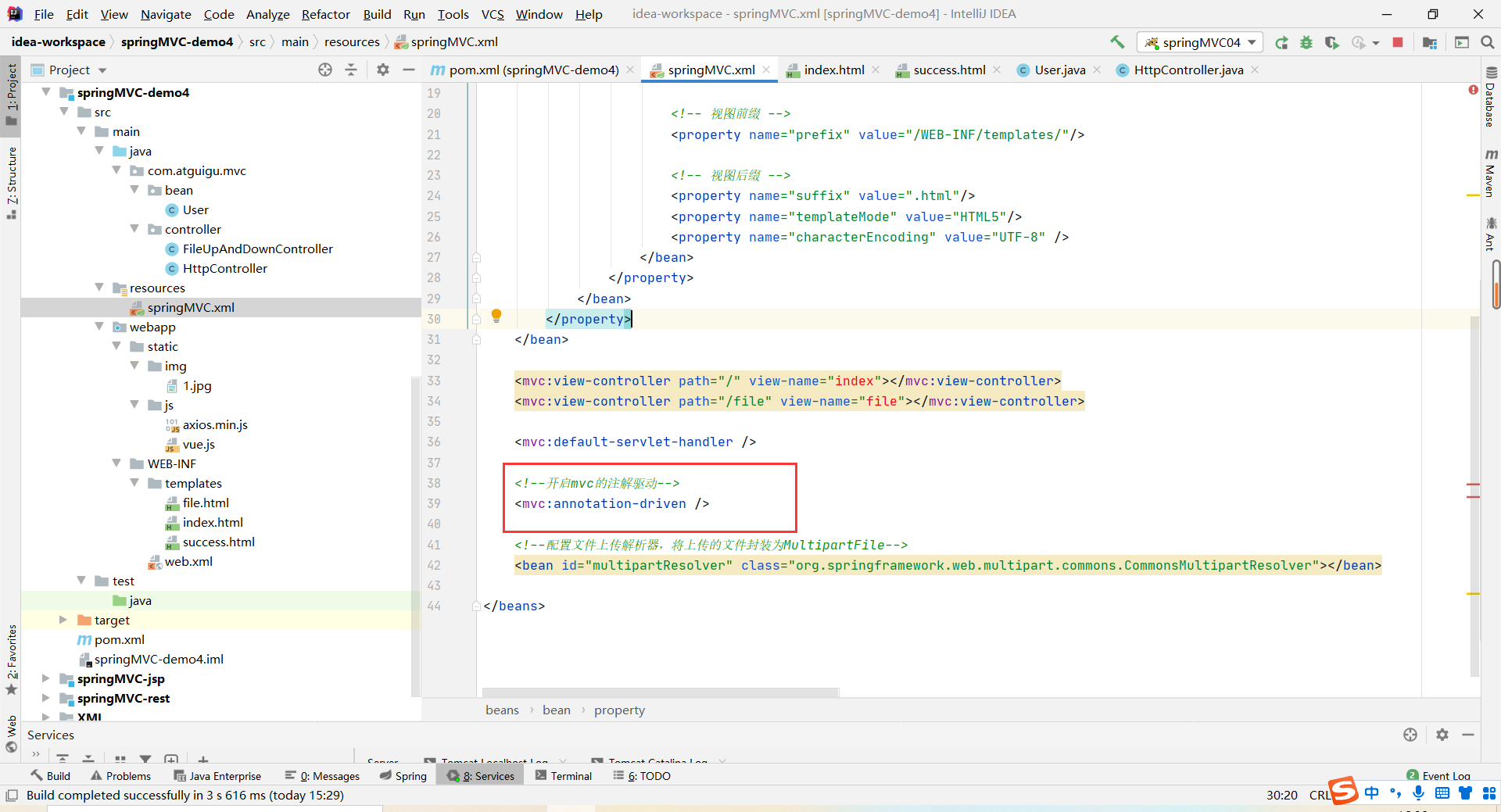Open the Favorites tool window
The width and height of the screenshot is (1501, 812).
(x=11, y=659)
